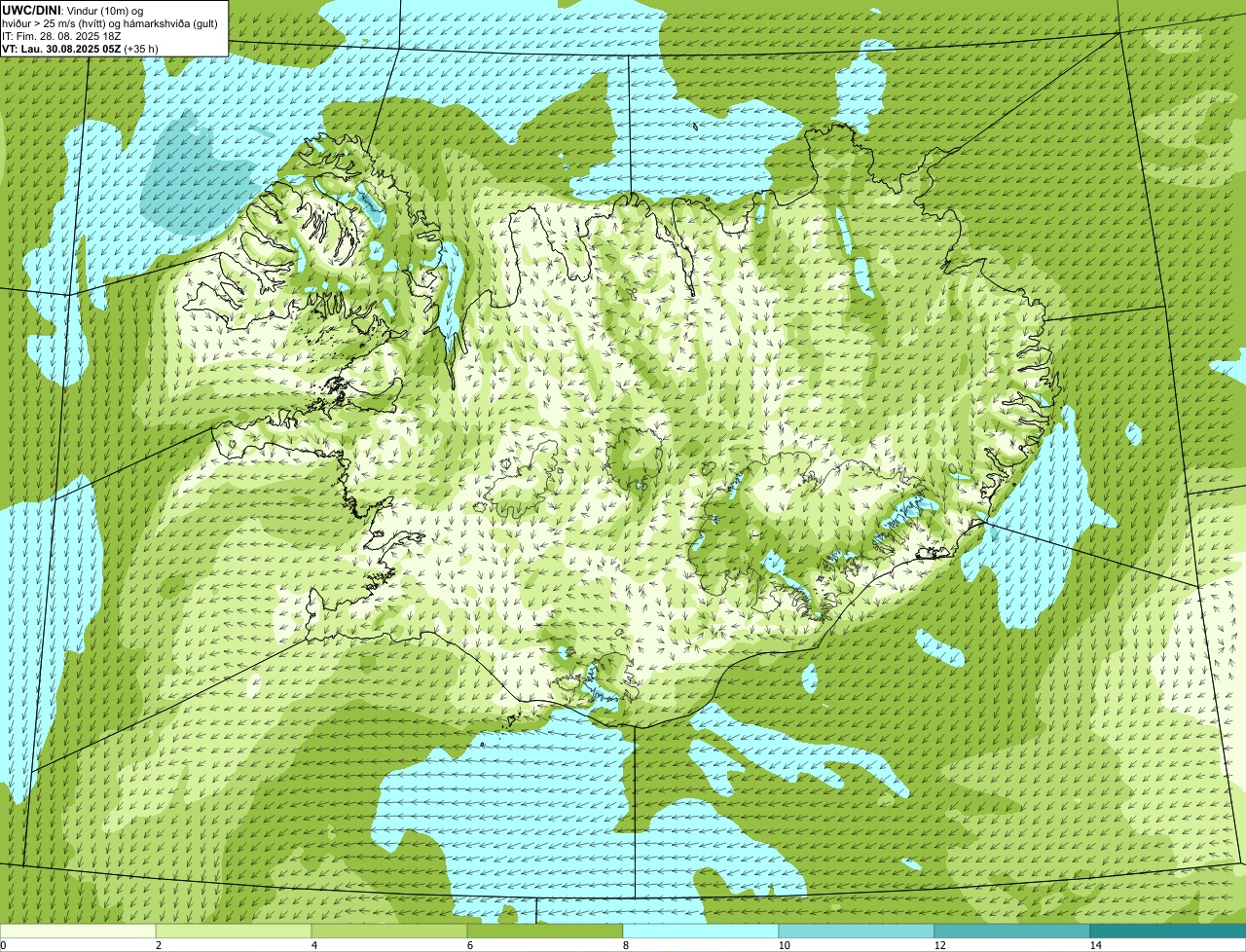Viewport: 1246px width, 952px height.
Task: Click the scale label '12'
Action: point(939,945)
